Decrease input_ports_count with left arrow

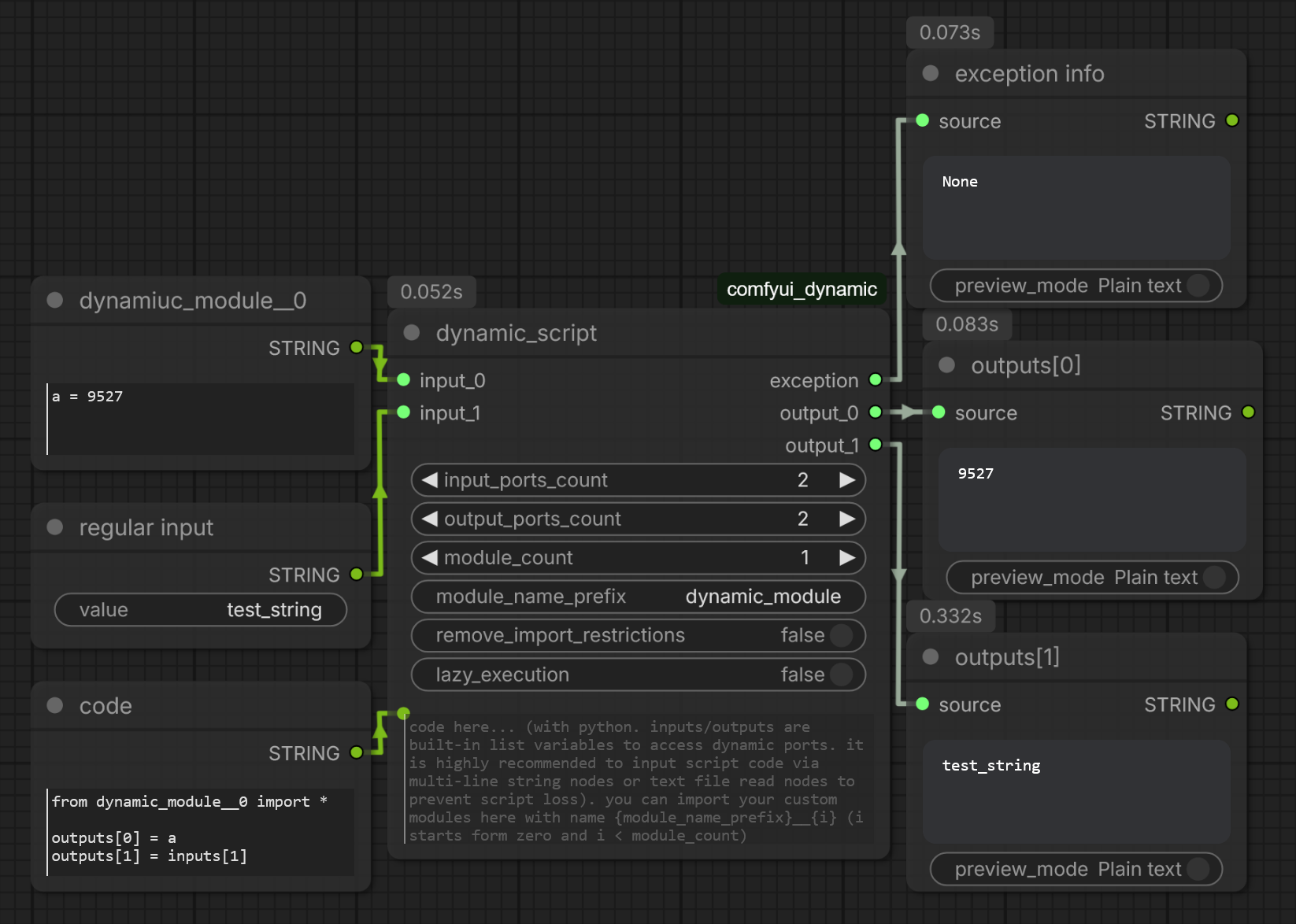(x=429, y=479)
